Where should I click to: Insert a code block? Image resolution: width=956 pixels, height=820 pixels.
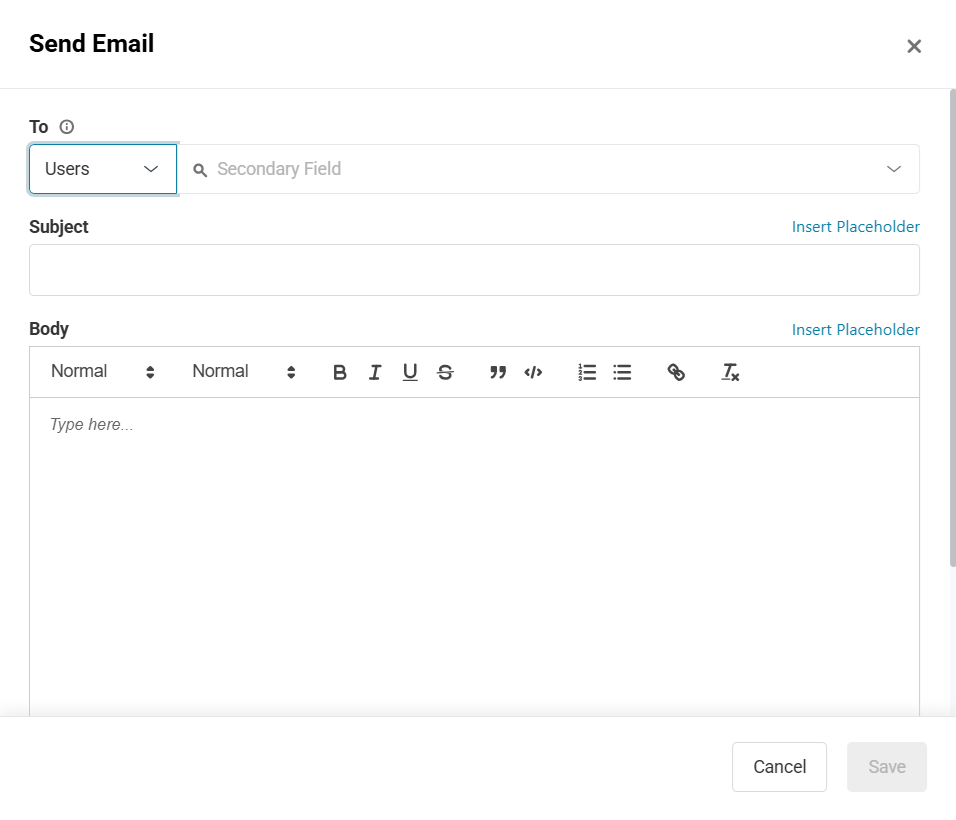(x=533, y=372)
